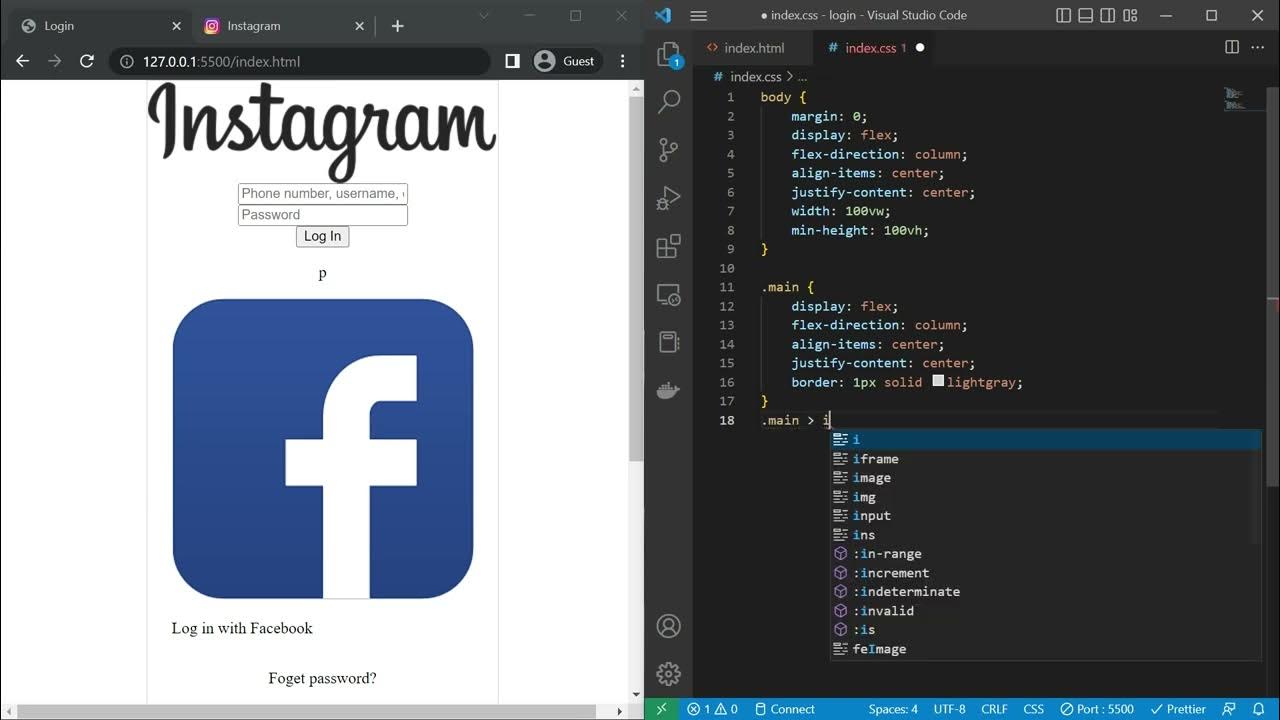
Task: Open Accounts icon in VS Code
Action: [669, 626]
